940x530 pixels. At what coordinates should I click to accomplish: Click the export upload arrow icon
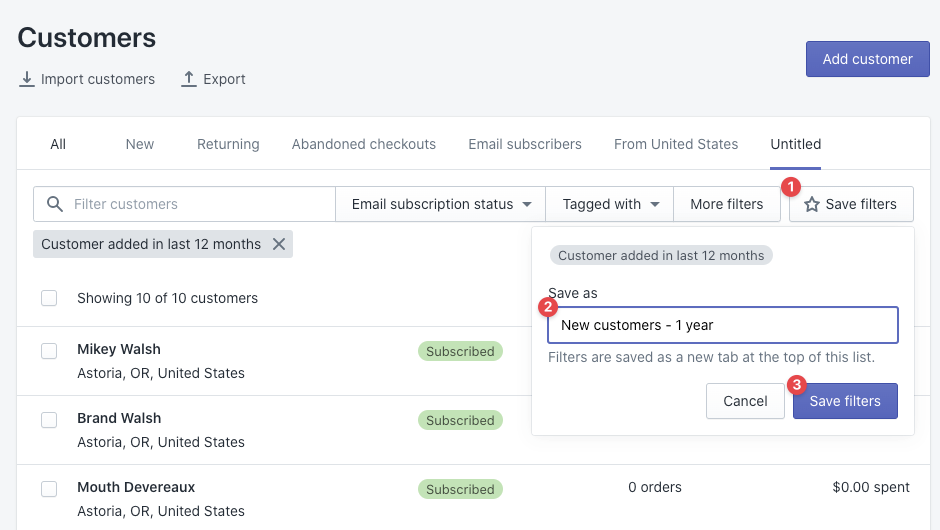pos(189,79)
